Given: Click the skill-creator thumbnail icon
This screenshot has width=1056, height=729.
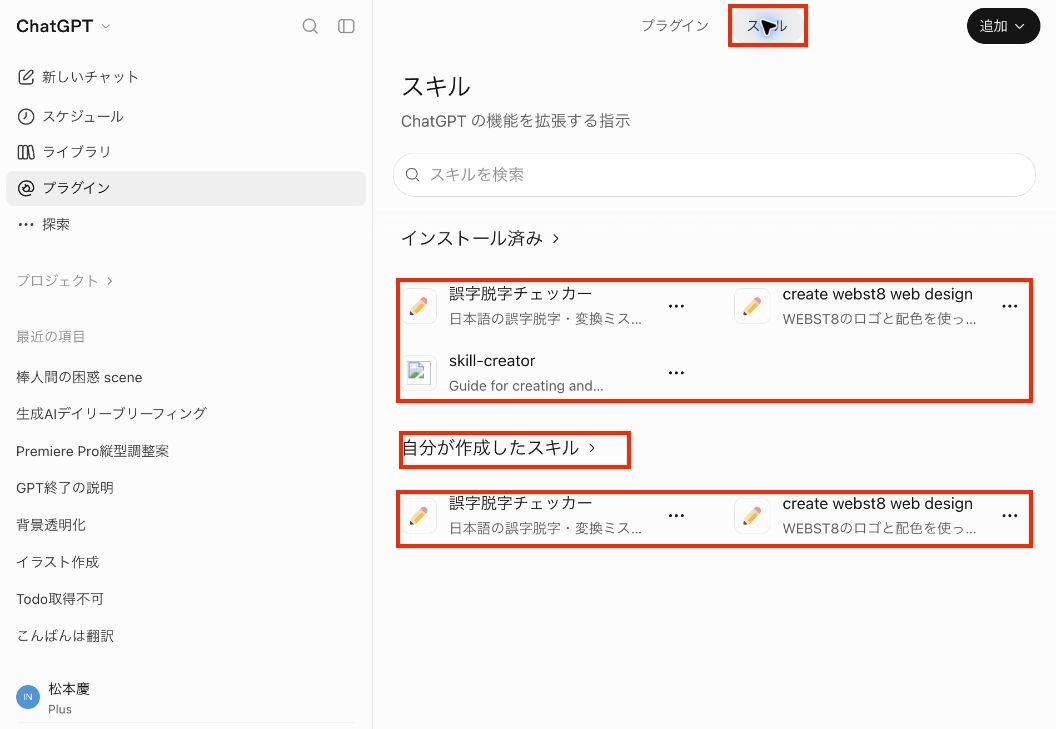Looking at the screenshot, I should coord(419,373).
